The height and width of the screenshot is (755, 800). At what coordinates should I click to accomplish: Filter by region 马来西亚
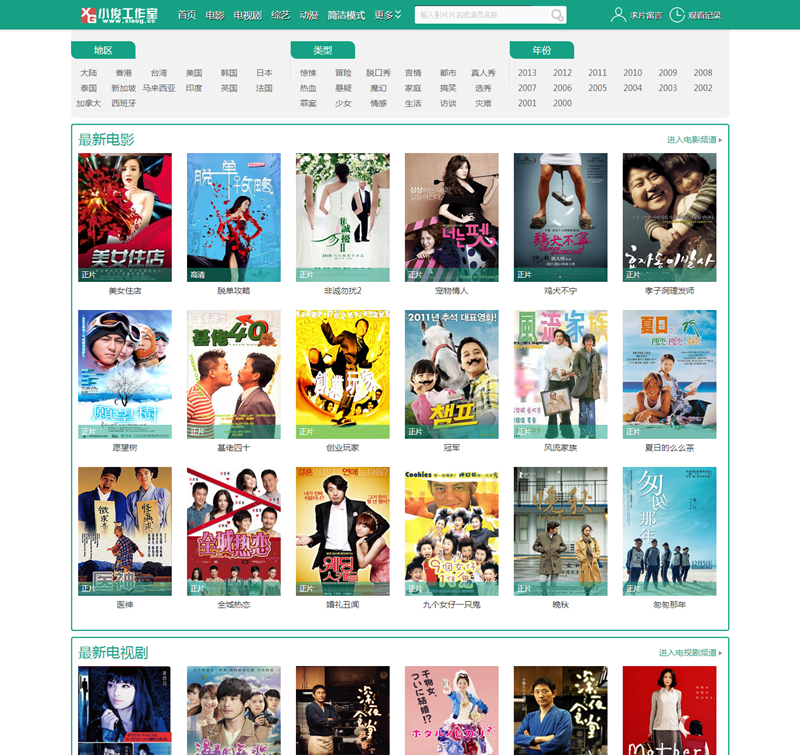tap(159, 88)
